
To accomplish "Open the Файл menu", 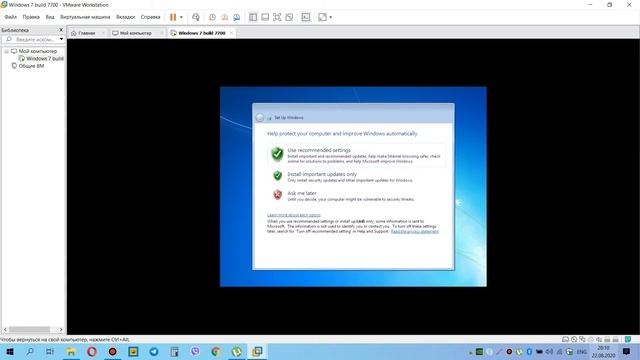I will pos(11,17).
